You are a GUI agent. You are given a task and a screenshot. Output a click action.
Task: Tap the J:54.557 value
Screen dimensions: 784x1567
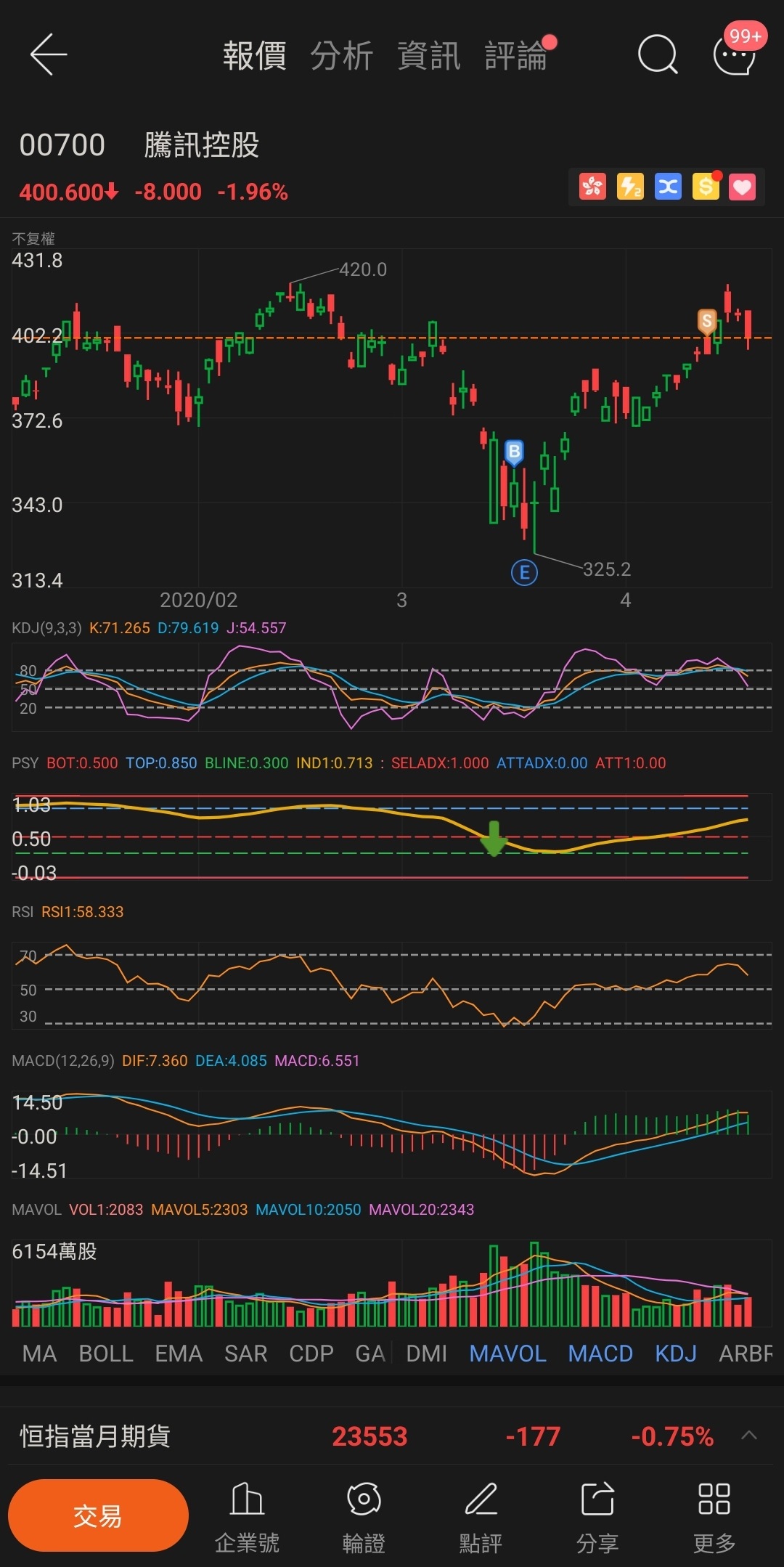pos(256,628)
